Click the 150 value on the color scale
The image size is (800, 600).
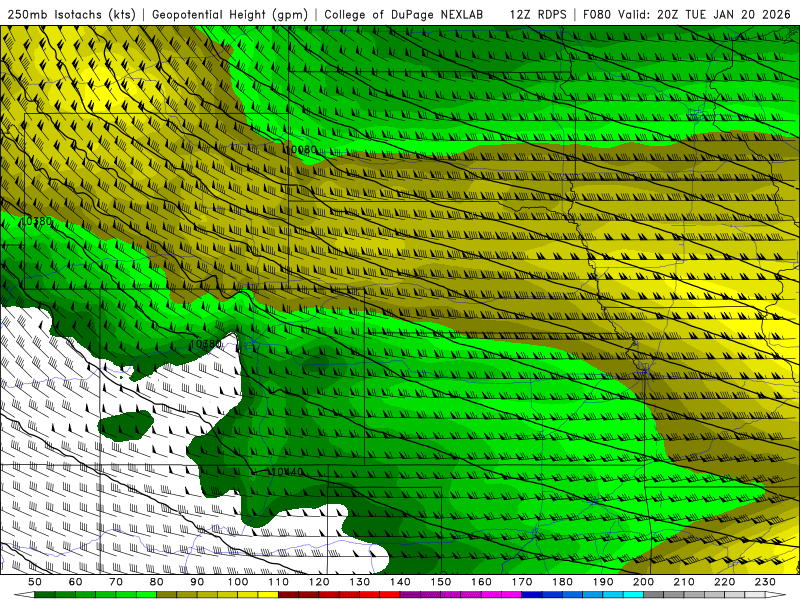tap(441, 582)
